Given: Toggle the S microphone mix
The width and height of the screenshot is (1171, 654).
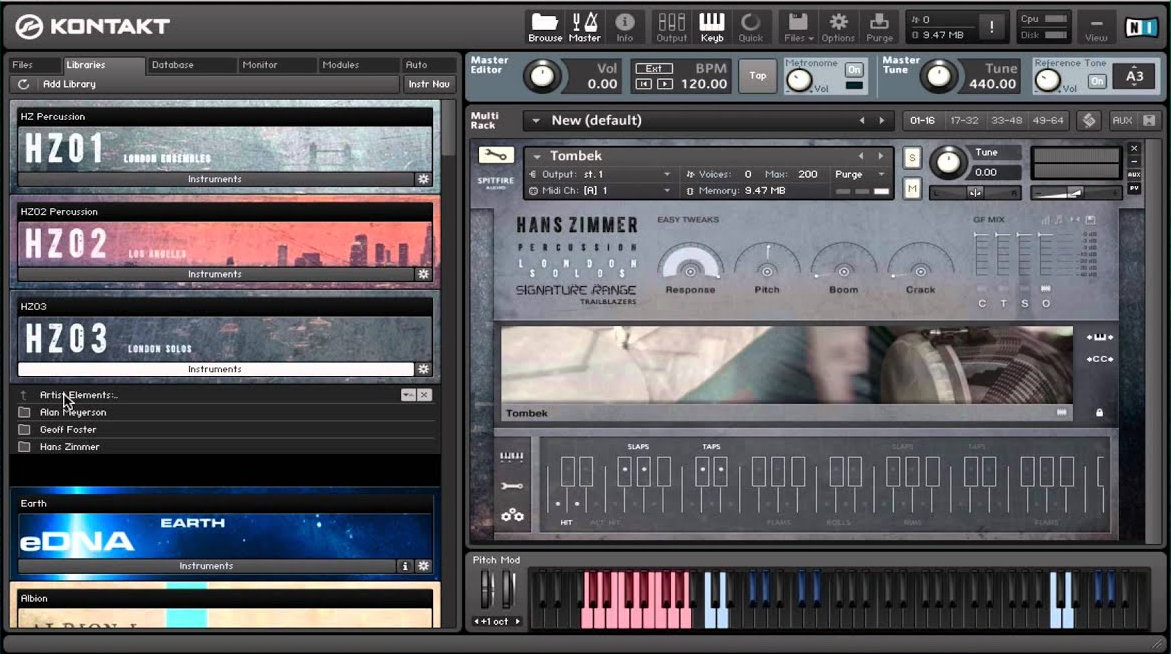Looking at the screenshot, I should (x=1025, y=304).
